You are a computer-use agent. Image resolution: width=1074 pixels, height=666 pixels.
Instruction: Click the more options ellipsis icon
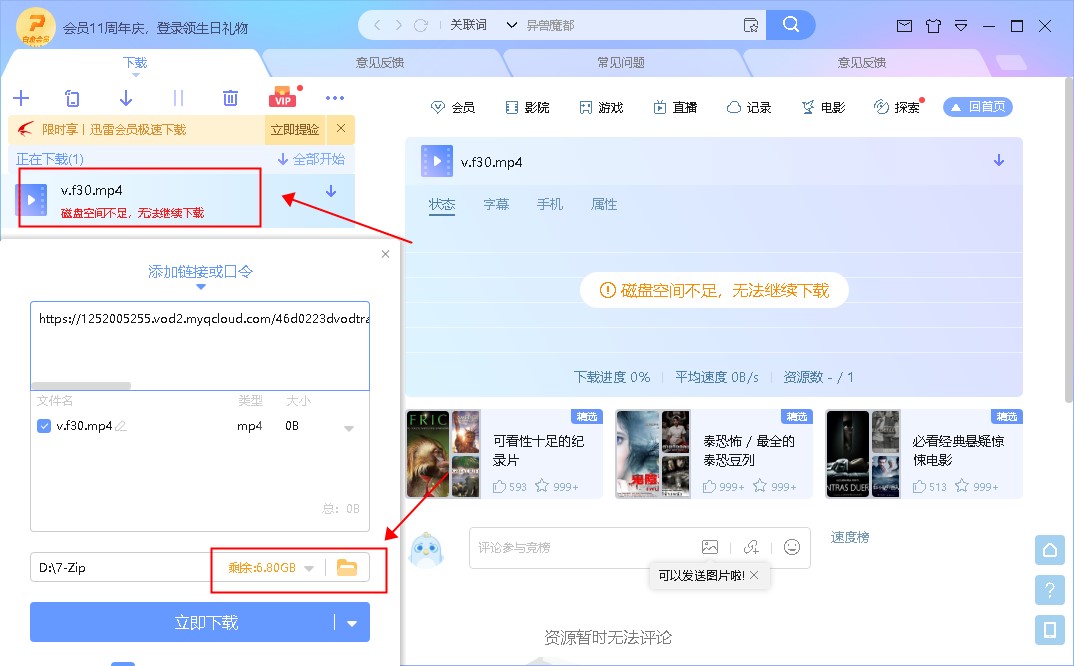(x=335, y=98)
